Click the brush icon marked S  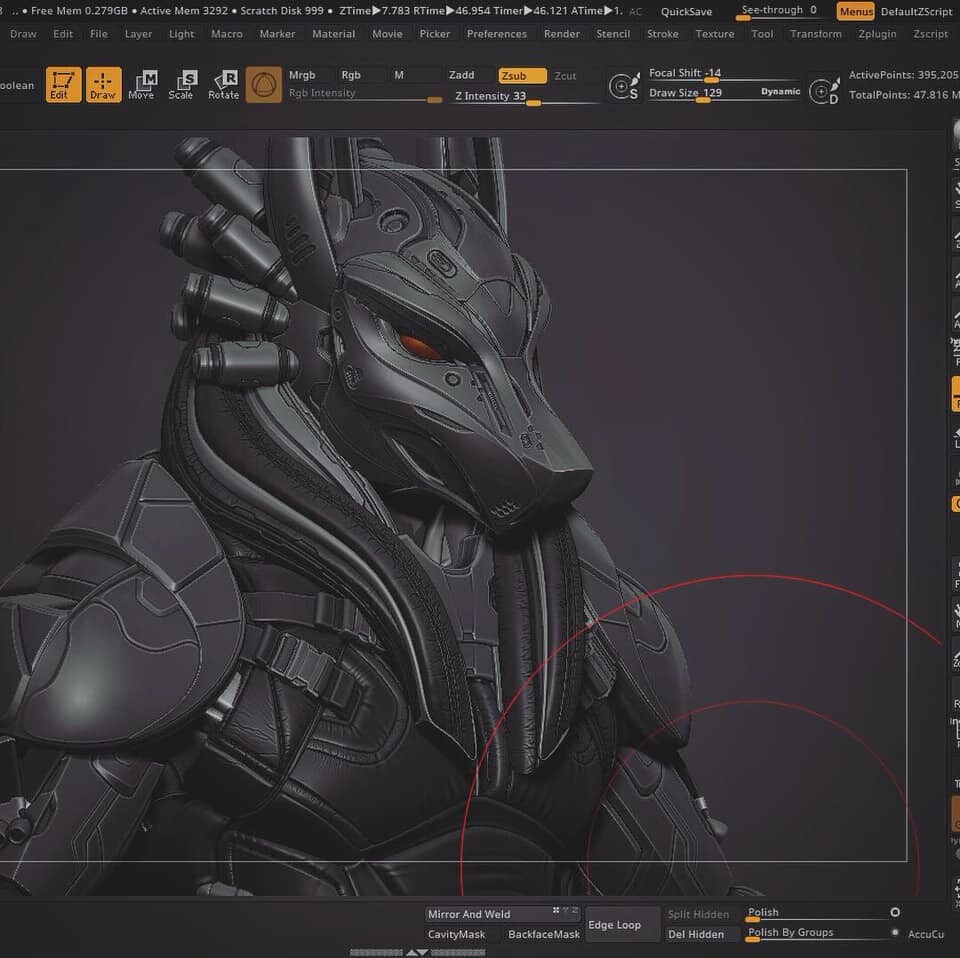point(624,86)
